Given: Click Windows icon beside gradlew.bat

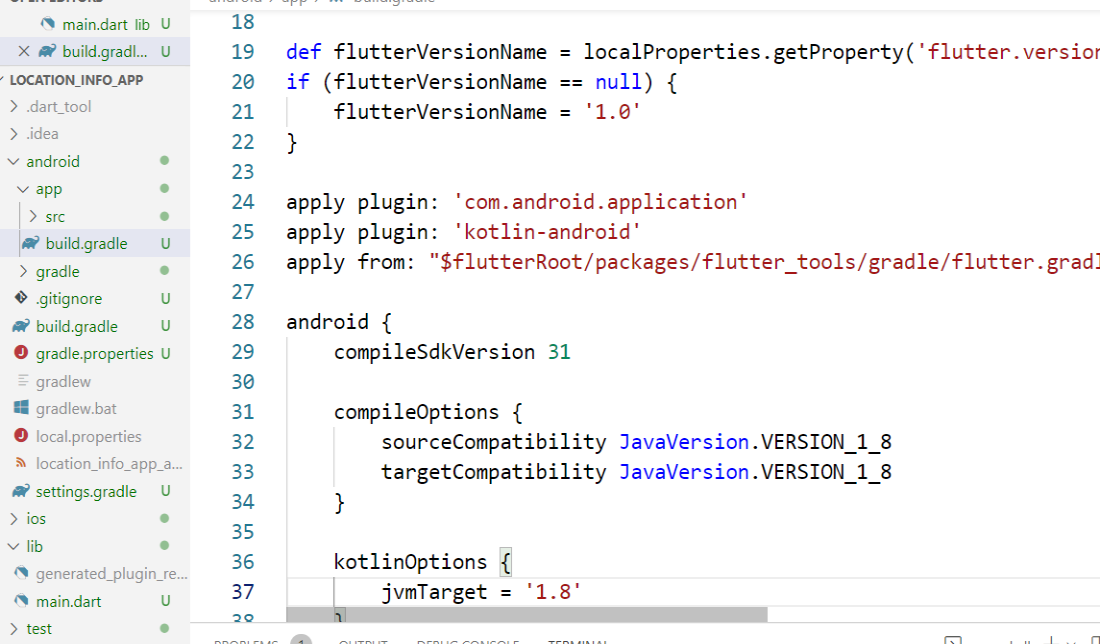Looking at the screenshot, I should (21, 408).
